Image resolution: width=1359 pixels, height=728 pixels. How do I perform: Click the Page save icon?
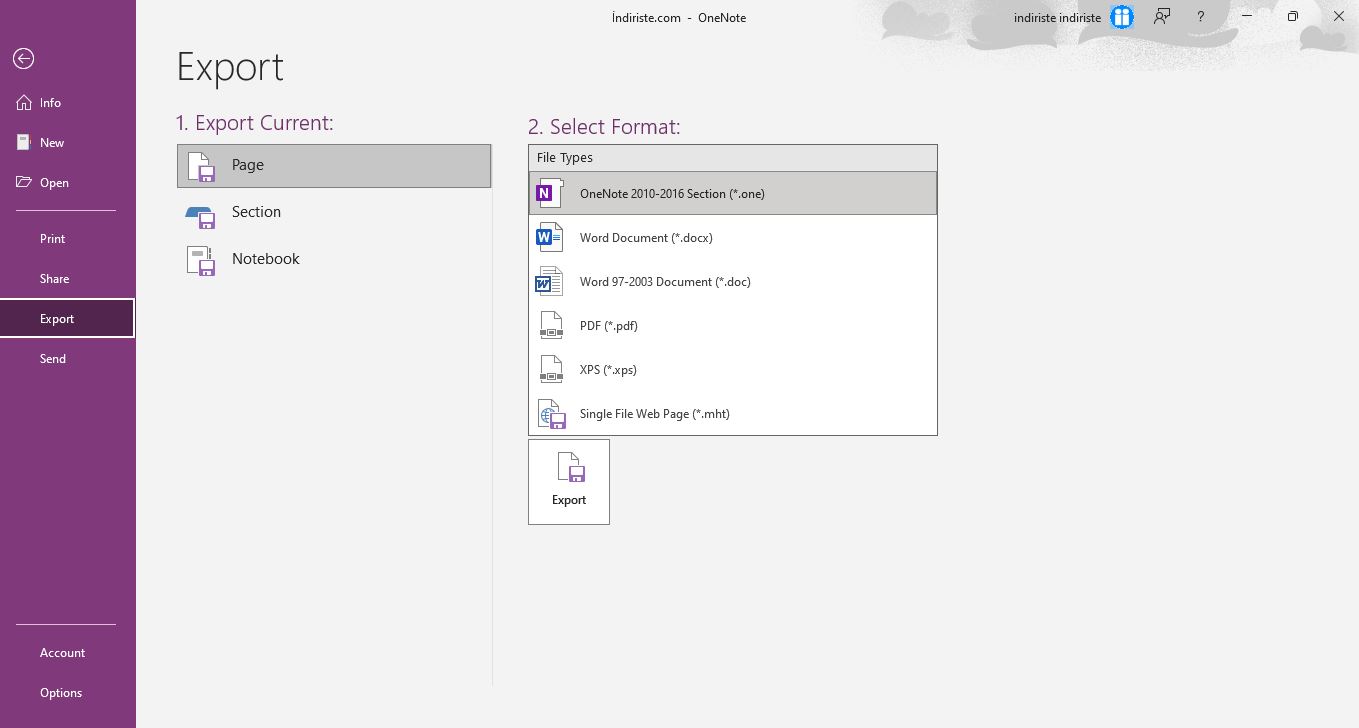tap(202, 166)
